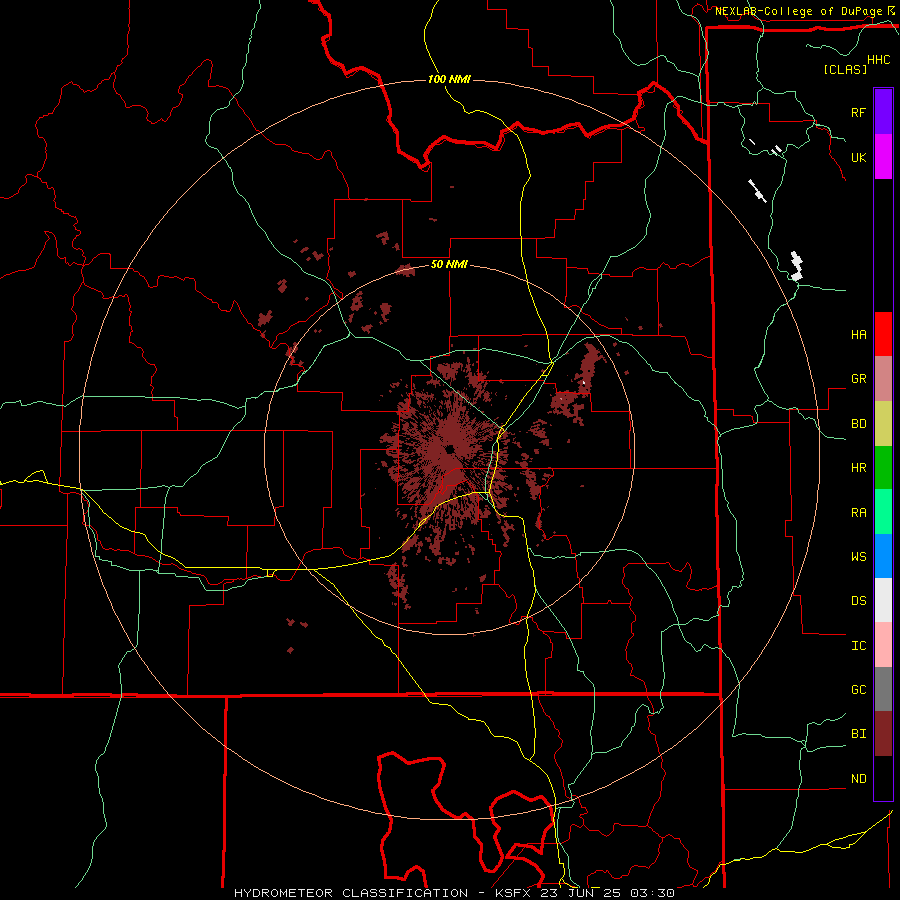Click the 03:30 timestamp
The image size is (900, 900).
click(x=652, y=893)
